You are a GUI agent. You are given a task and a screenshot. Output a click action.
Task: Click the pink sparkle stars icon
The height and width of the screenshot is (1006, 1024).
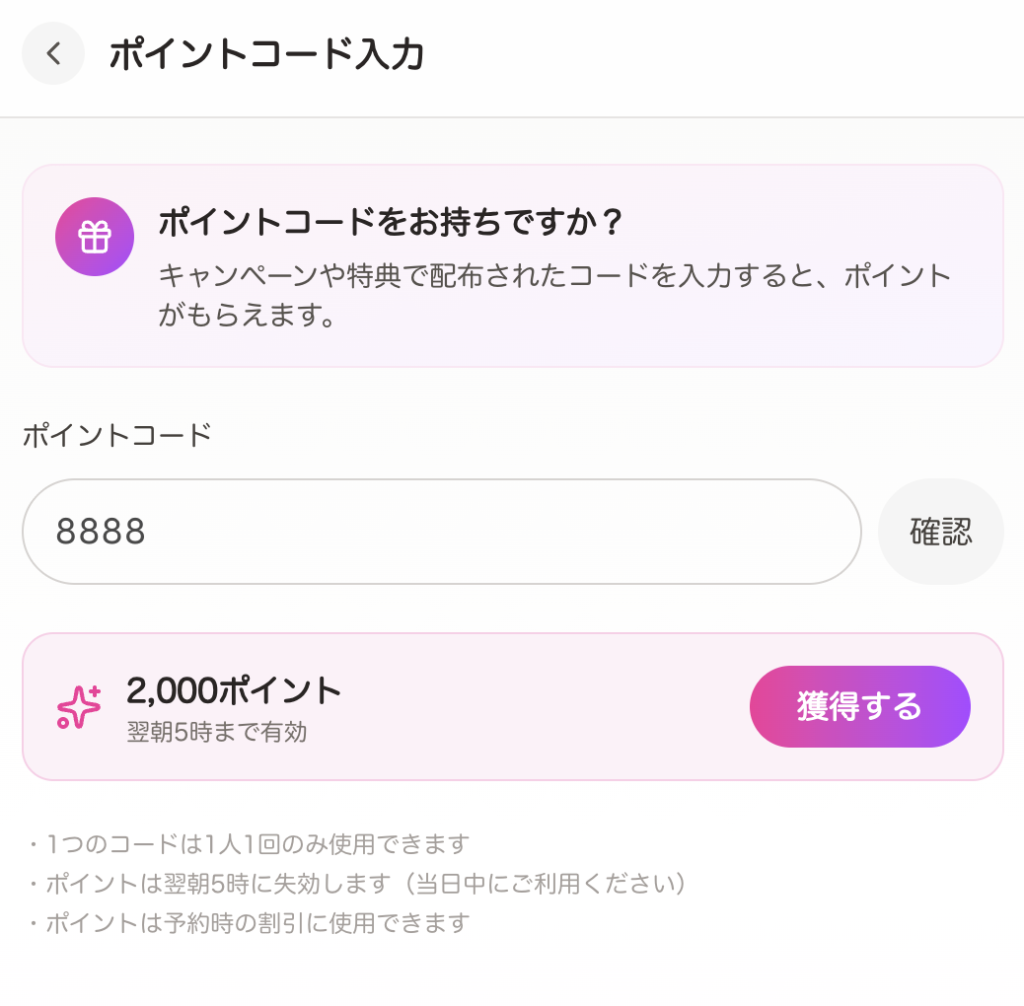(79, 707)
